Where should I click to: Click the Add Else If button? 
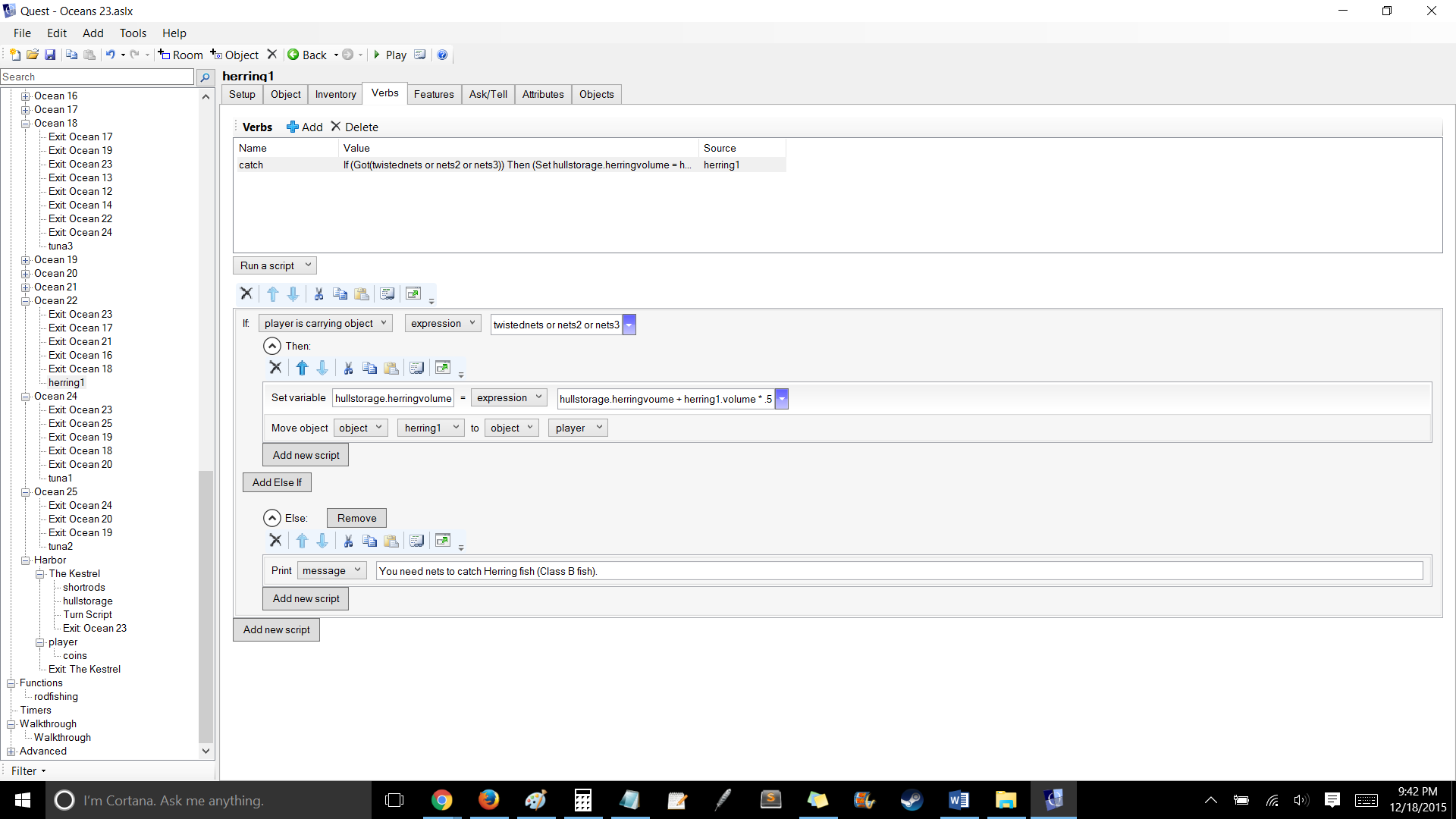(277, 482)
